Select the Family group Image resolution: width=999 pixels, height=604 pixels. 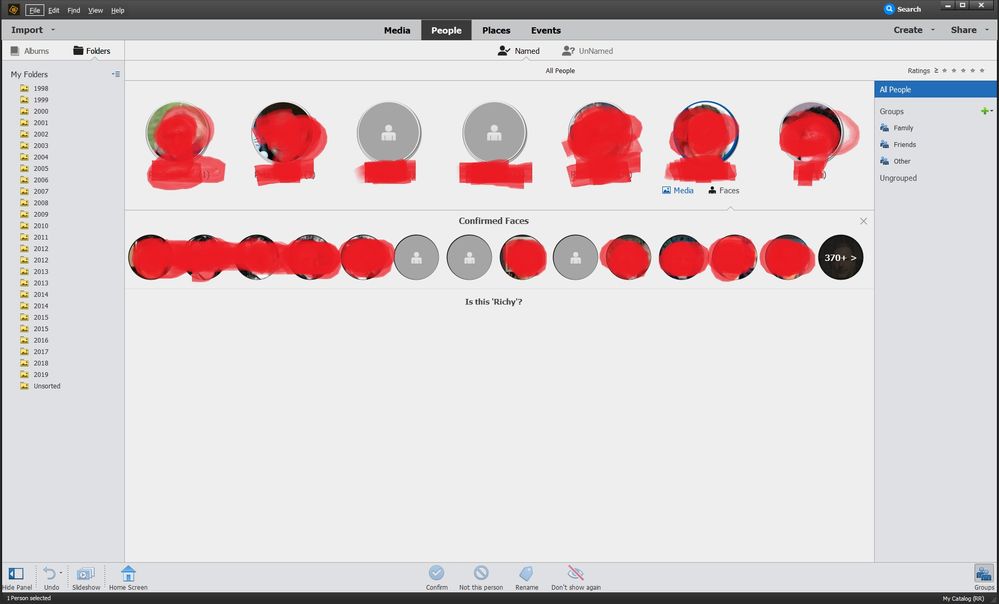click(x=903, y=127)
